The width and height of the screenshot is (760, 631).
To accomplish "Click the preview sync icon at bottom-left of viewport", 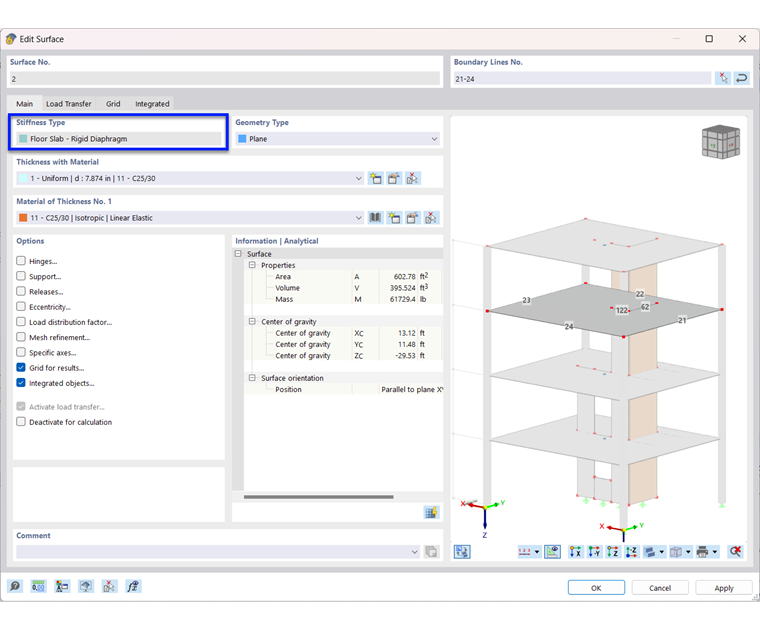I will tap(462, 552).
